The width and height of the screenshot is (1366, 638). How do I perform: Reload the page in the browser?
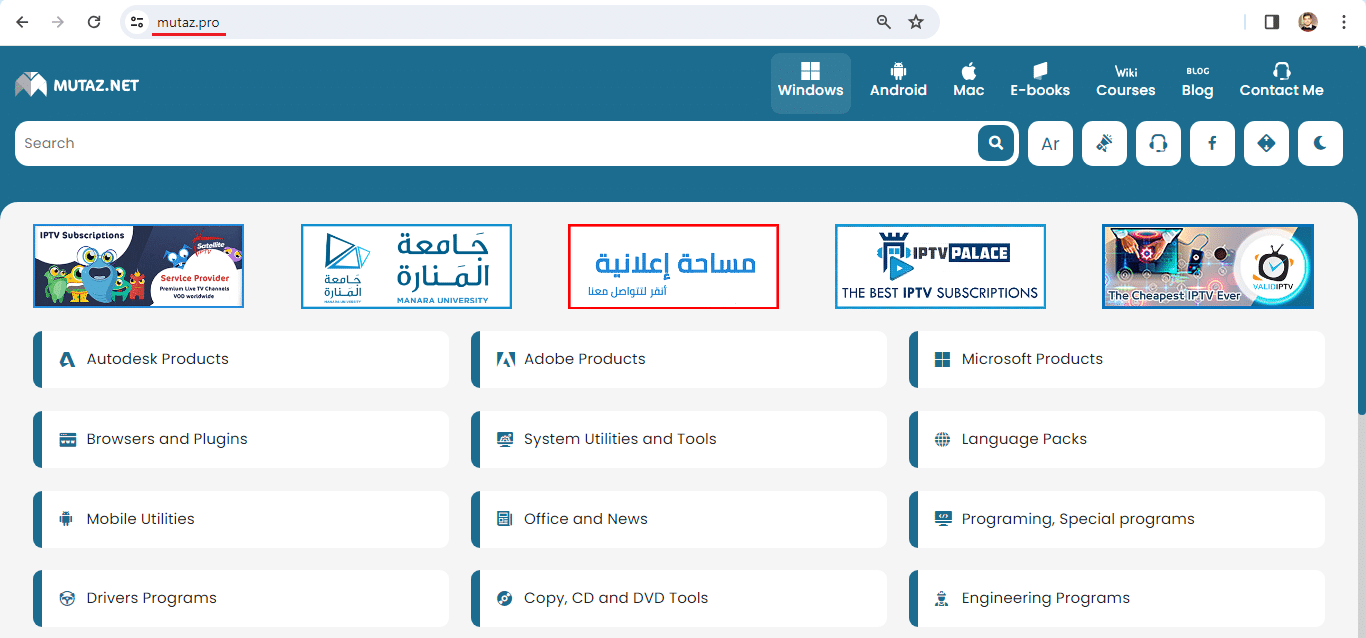[94, 22]
